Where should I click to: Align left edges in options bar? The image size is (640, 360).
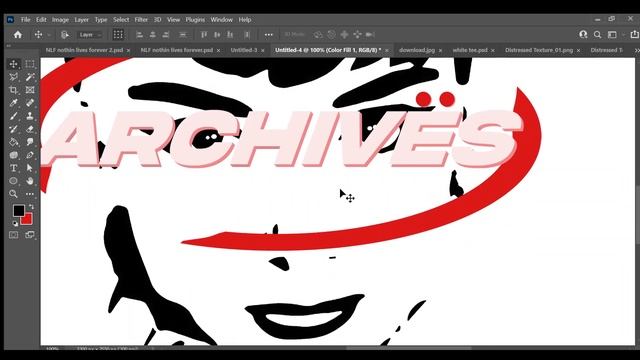coord(139,35)
